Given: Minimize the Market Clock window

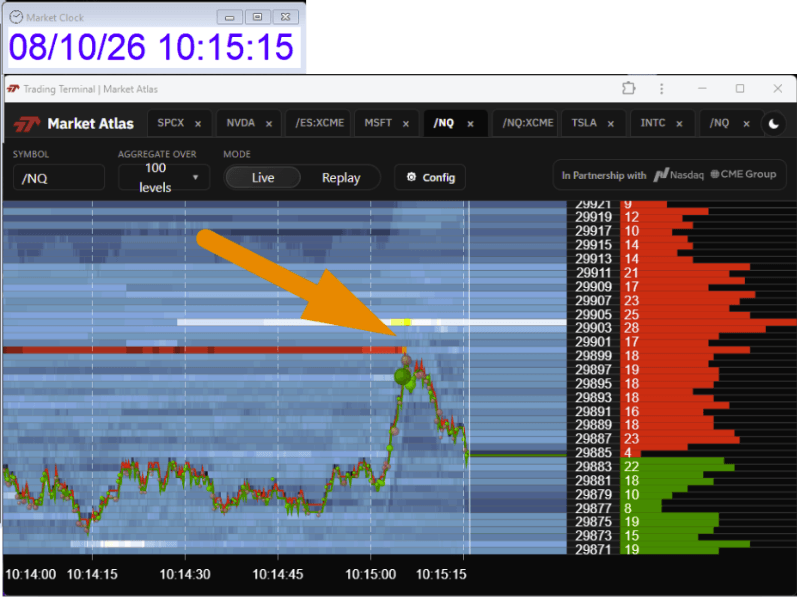Looking at the screenshot, I should 229,17.
